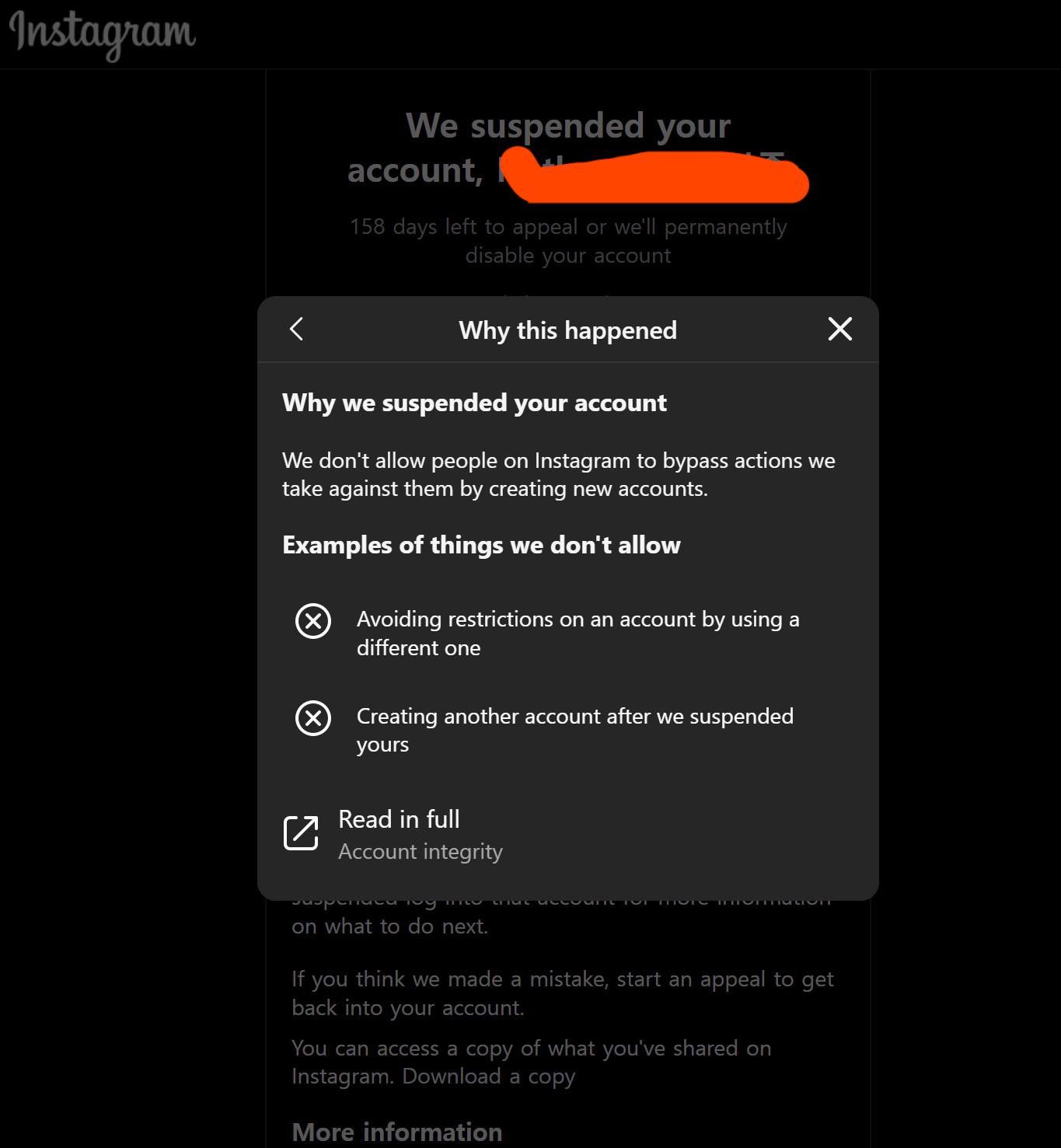
Task: Click the We suspended your account headline
Action: click(567, 126)
